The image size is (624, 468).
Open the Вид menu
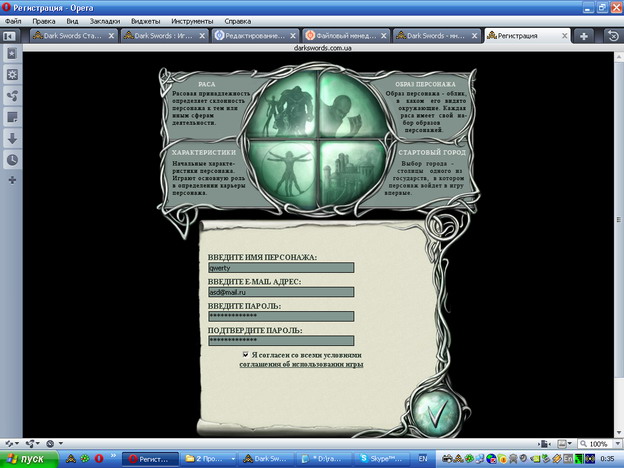click(72, 21)
